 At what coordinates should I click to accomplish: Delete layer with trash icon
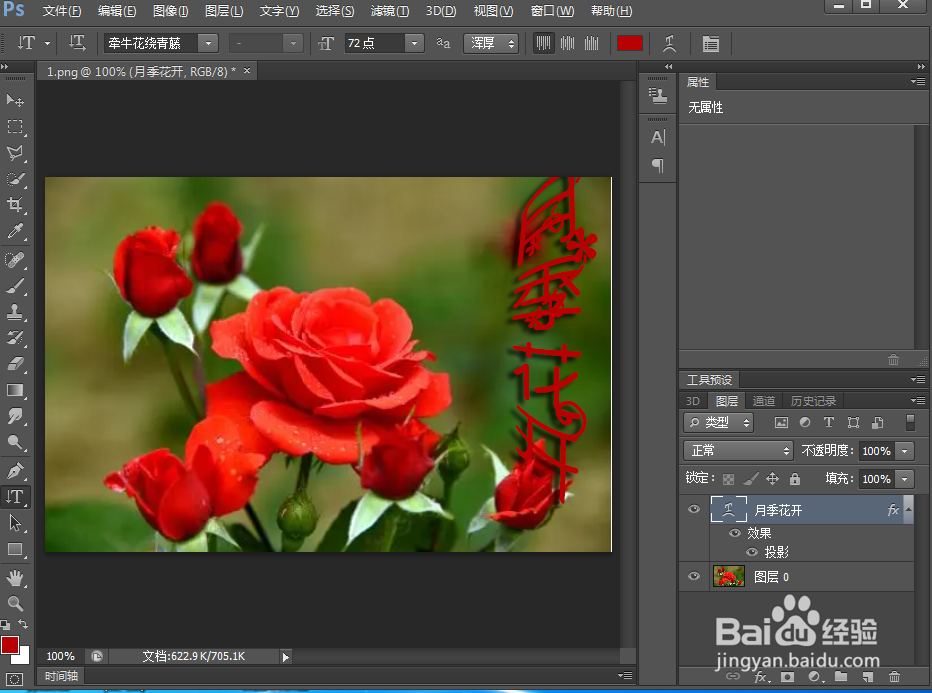pos(894,676)
